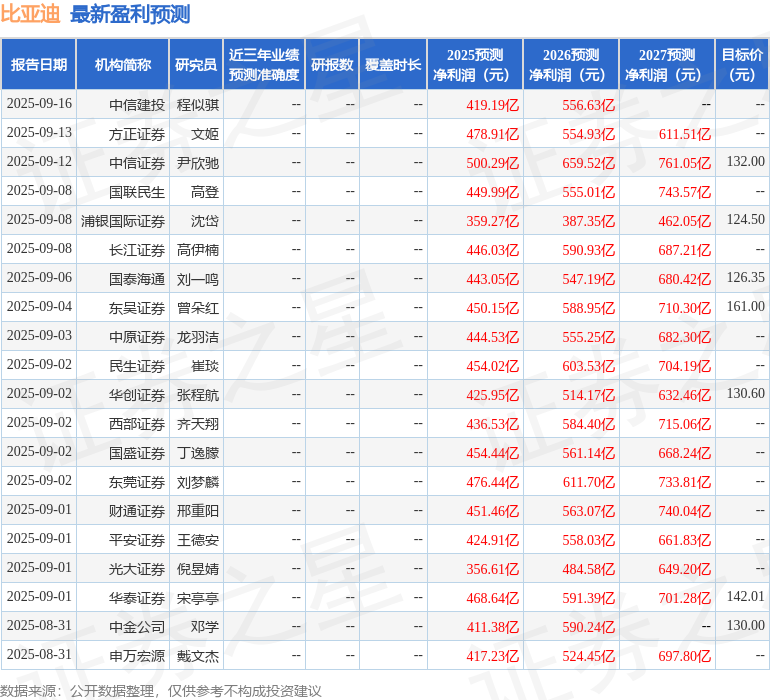
Task: Click the date 2025-09-06
Action: click(x=39, y=277)
